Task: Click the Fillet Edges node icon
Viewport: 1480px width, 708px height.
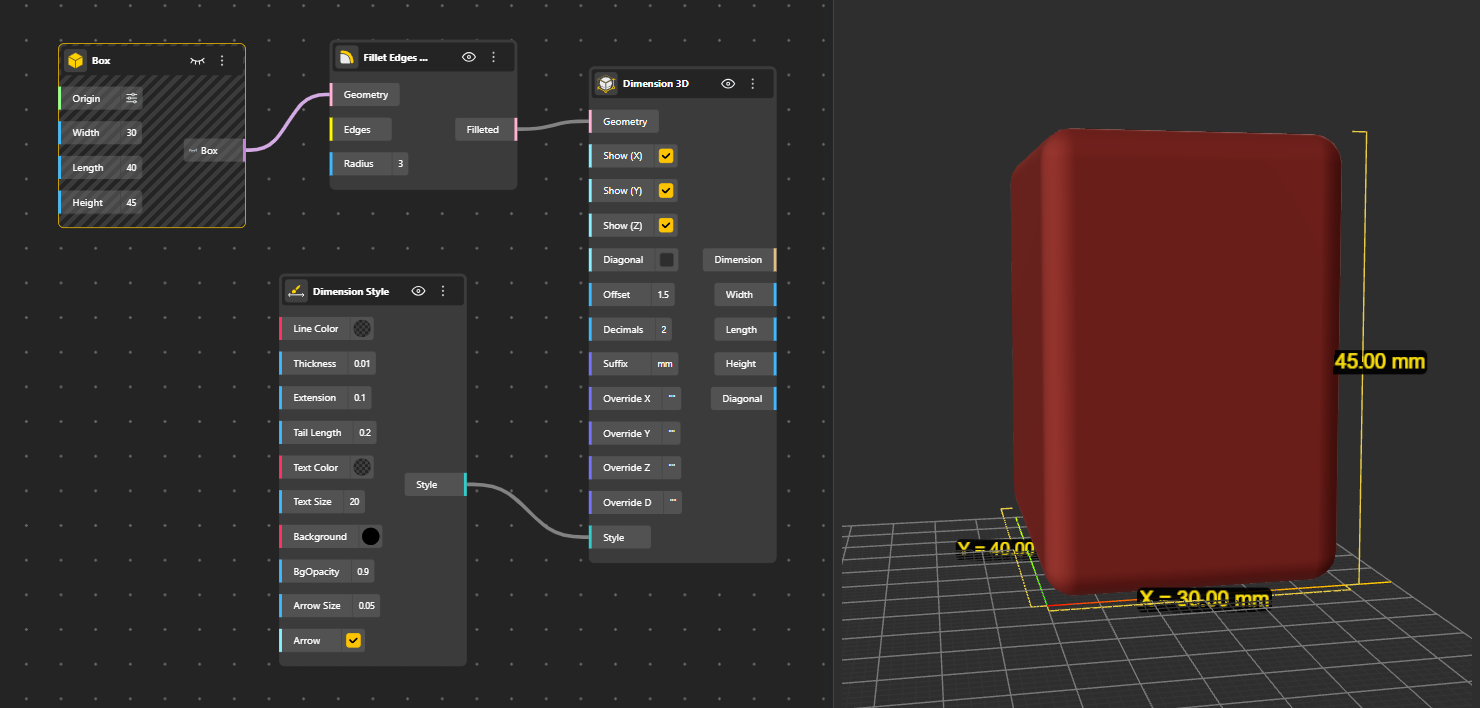Action: pyautogui.click(x=347, y=57)
